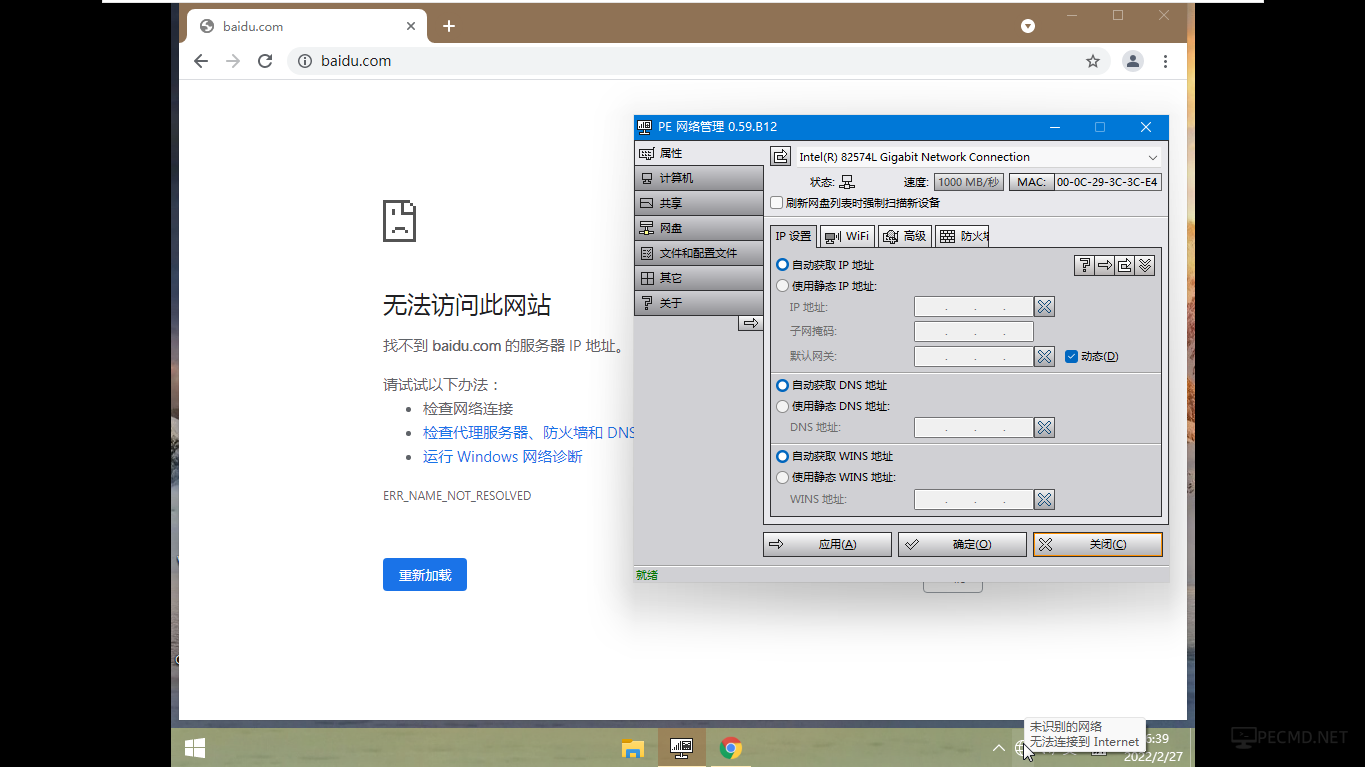The width and height of the screenshot is (1365, 767).
Task: Click the Chrome address bar
Action: (698, 61)
